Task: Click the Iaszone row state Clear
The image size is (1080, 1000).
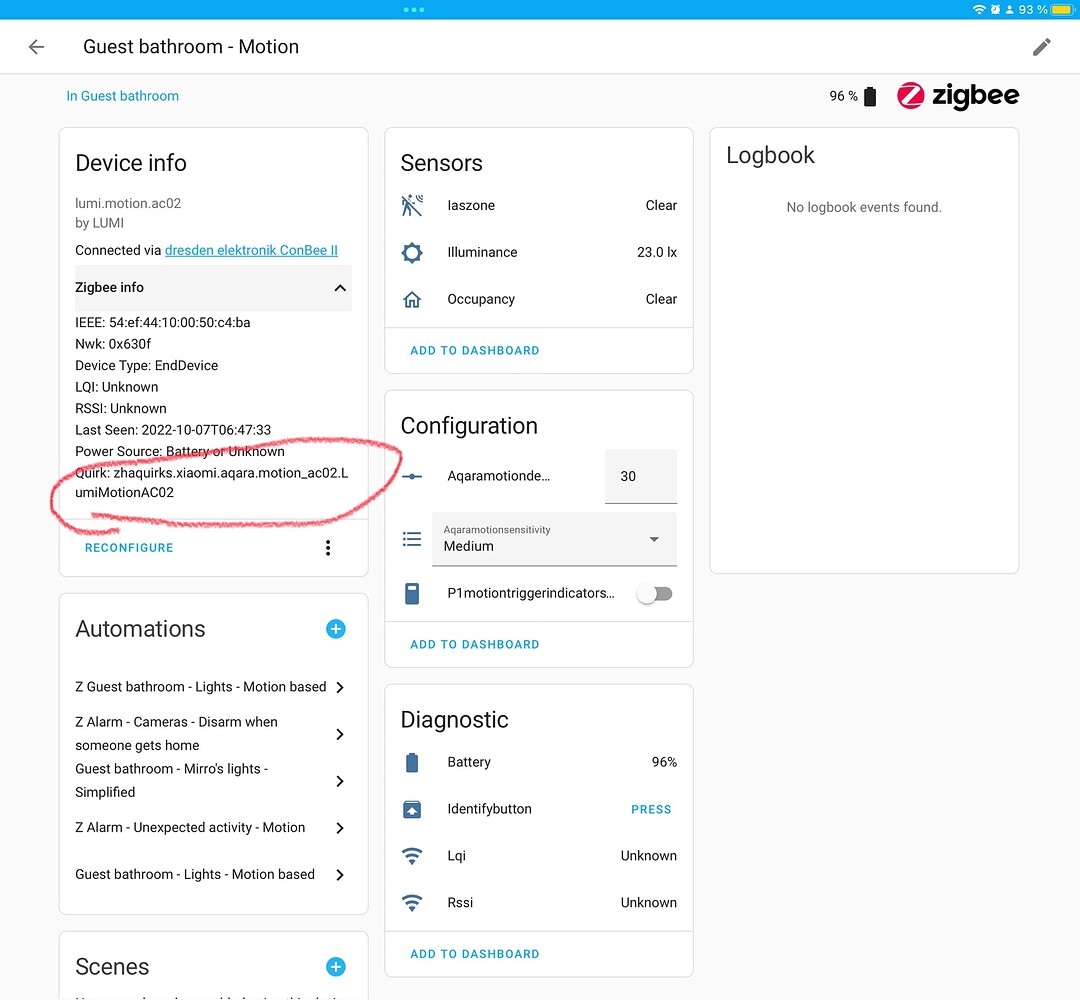Action: click(x=661, y=205)
